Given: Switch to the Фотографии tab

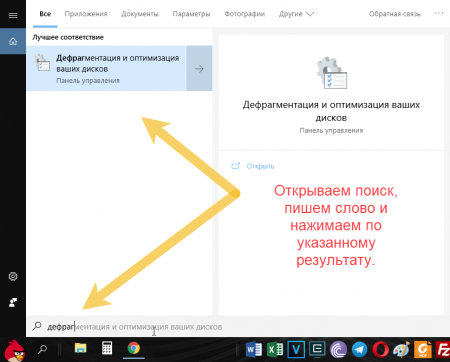Looking at the screenshot, I should click(245, 14).
